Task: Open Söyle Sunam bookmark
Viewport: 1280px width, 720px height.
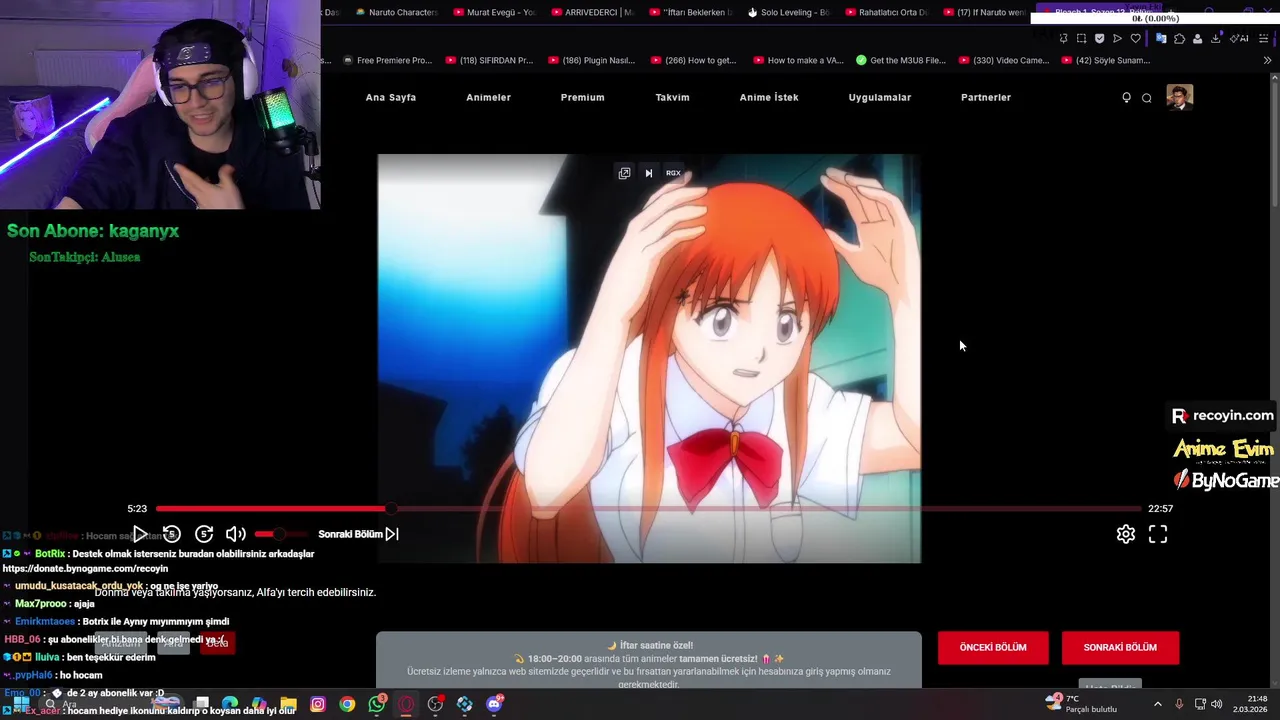Action: 1106,60
